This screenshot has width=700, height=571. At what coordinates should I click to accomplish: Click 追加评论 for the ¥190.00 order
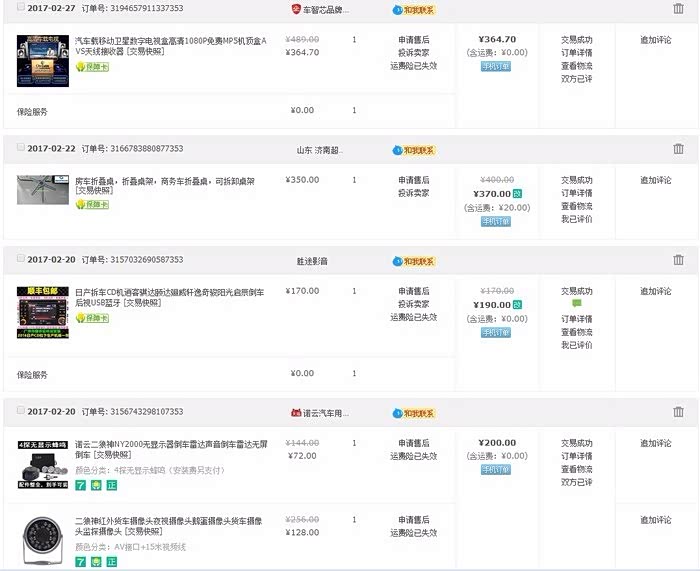(x=656, y=291)
